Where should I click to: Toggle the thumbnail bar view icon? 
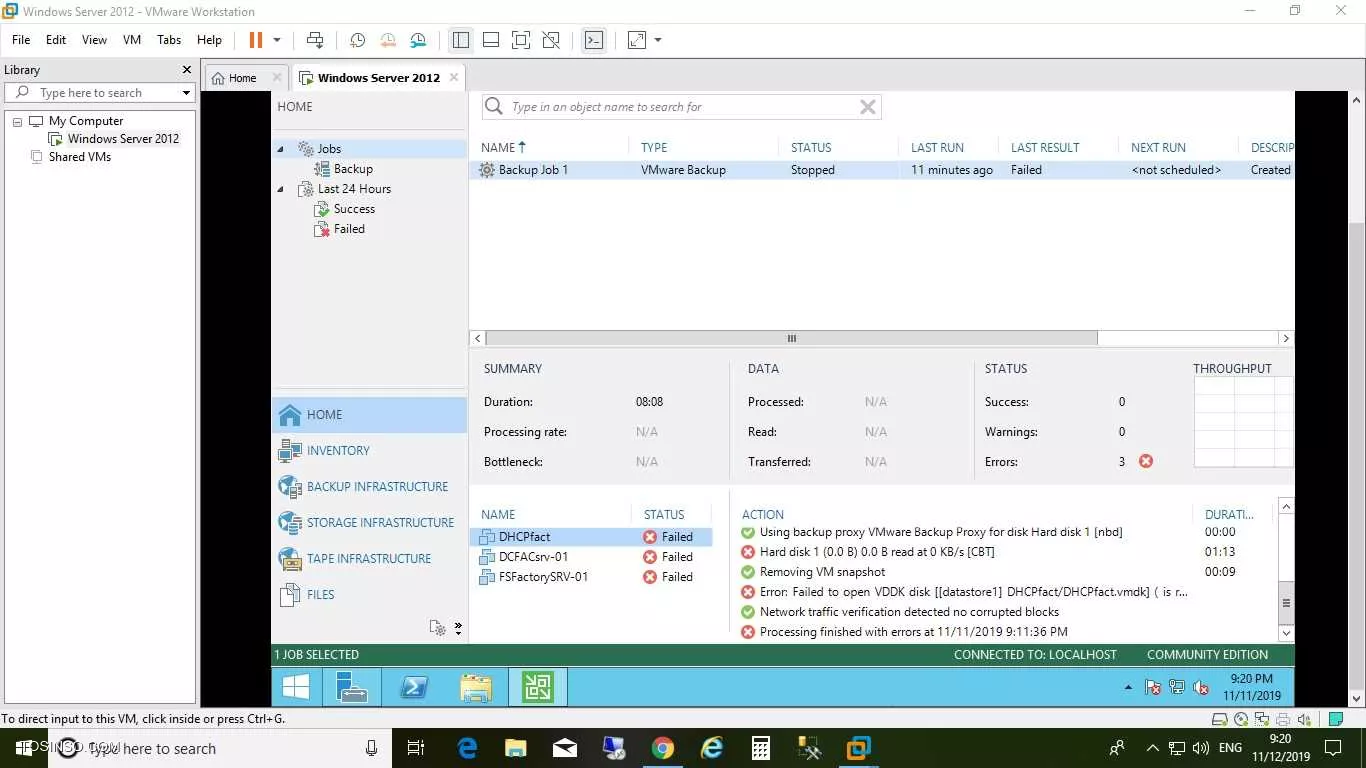click(491, 40)
